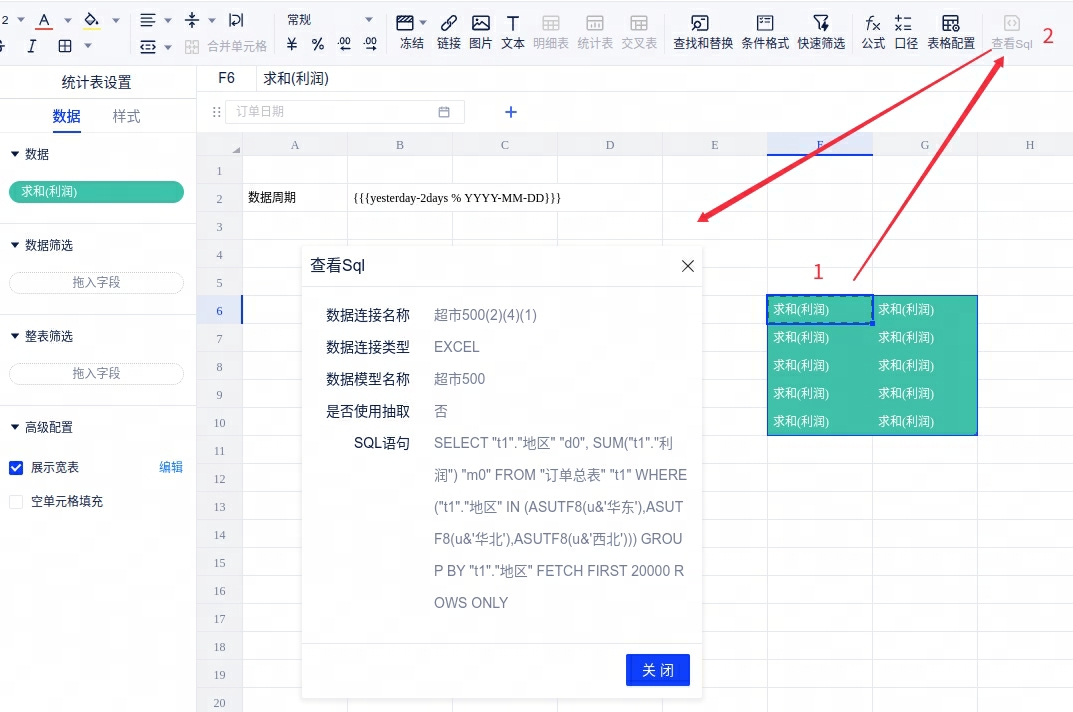Insert a 图片 image from the toolbar
This screenshot has height=712, width=1073.
(481, 31)
